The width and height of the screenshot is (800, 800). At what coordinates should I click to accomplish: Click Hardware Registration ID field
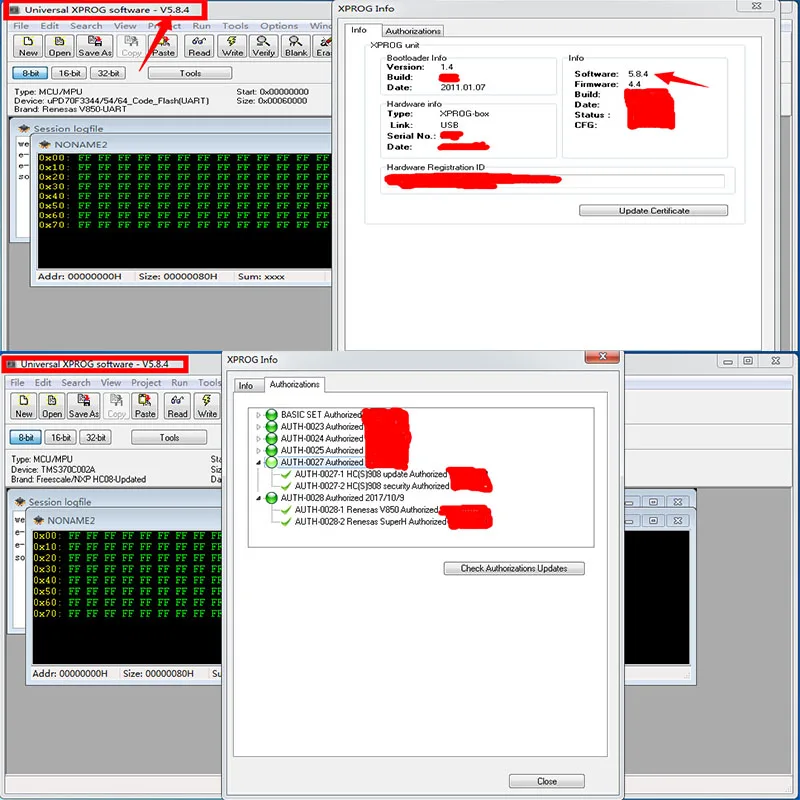[x=554, y=181]
